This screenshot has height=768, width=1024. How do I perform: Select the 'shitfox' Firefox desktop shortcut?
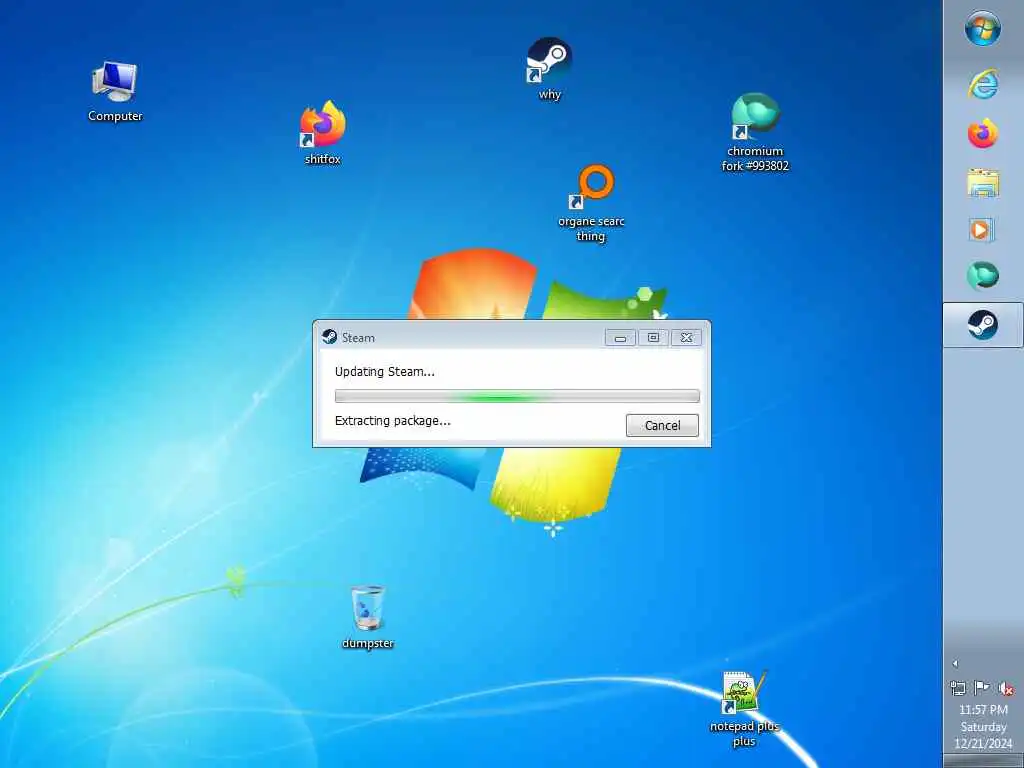click(323, 133)
